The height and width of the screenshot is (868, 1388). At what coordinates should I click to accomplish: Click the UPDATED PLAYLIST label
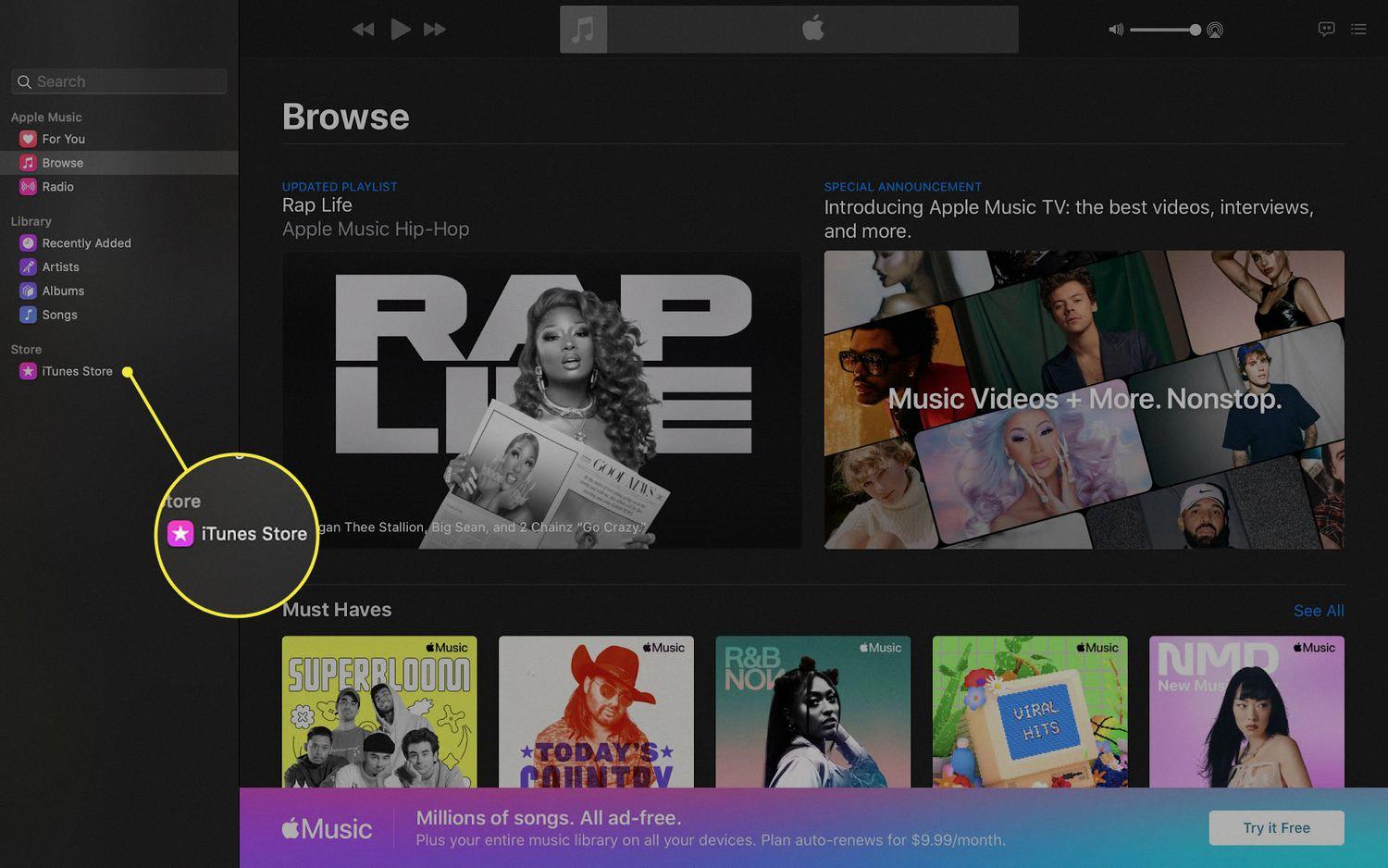point(340,187)
